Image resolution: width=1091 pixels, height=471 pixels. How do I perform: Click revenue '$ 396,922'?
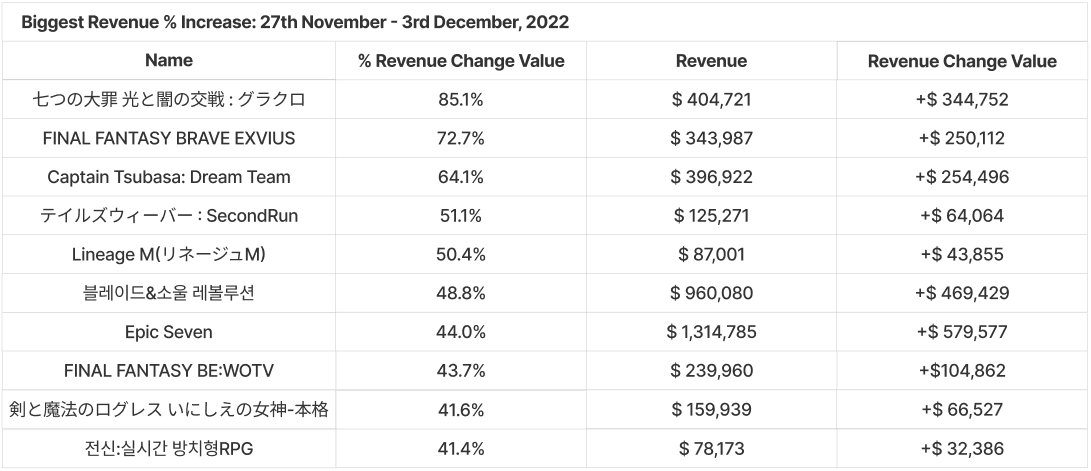(x=712, y=177)
